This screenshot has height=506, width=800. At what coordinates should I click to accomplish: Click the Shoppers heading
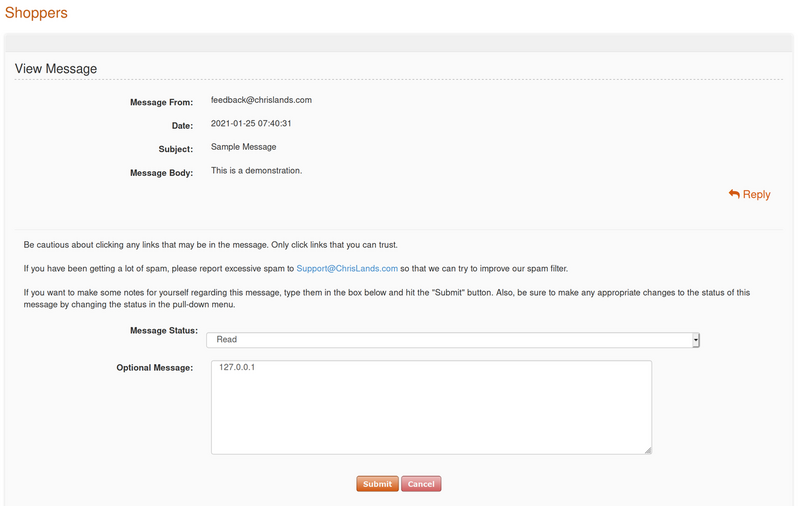36,13
